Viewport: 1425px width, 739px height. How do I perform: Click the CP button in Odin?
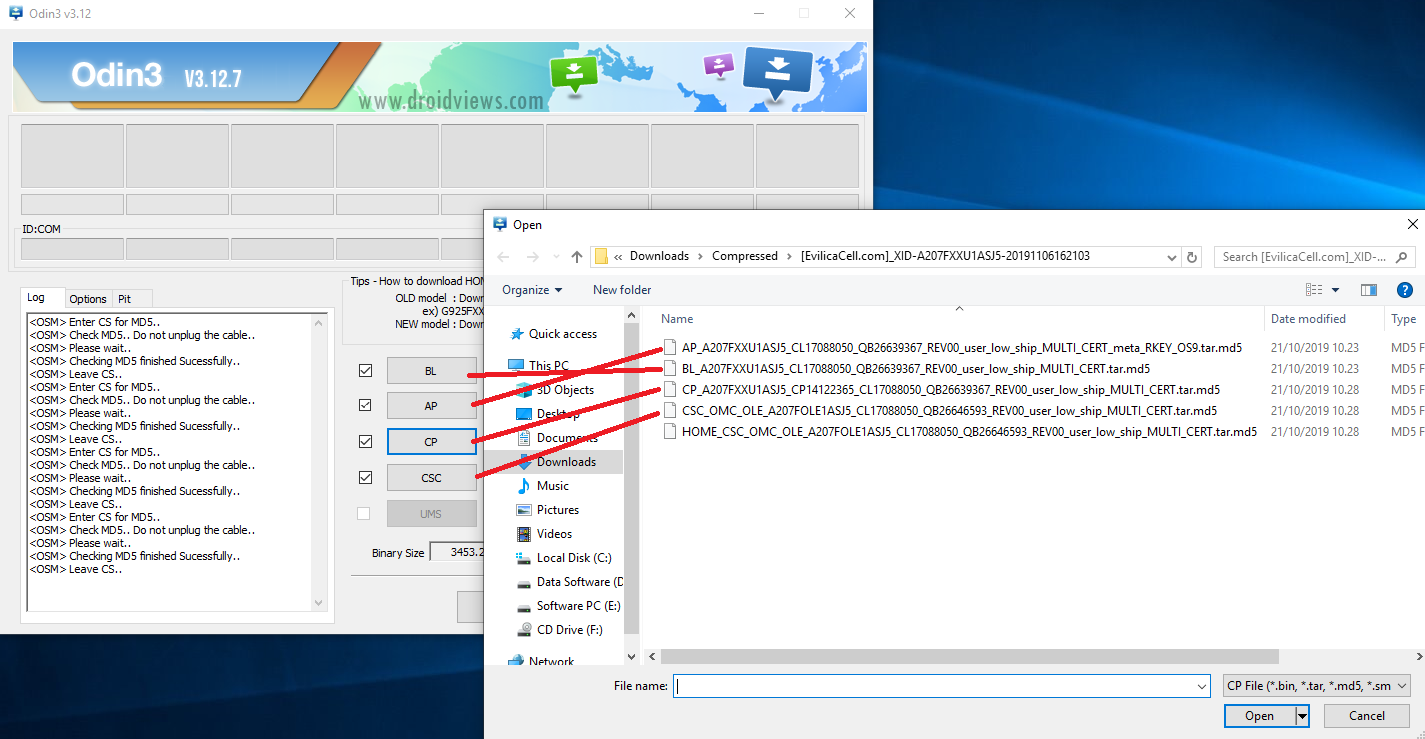coord(431,441)
